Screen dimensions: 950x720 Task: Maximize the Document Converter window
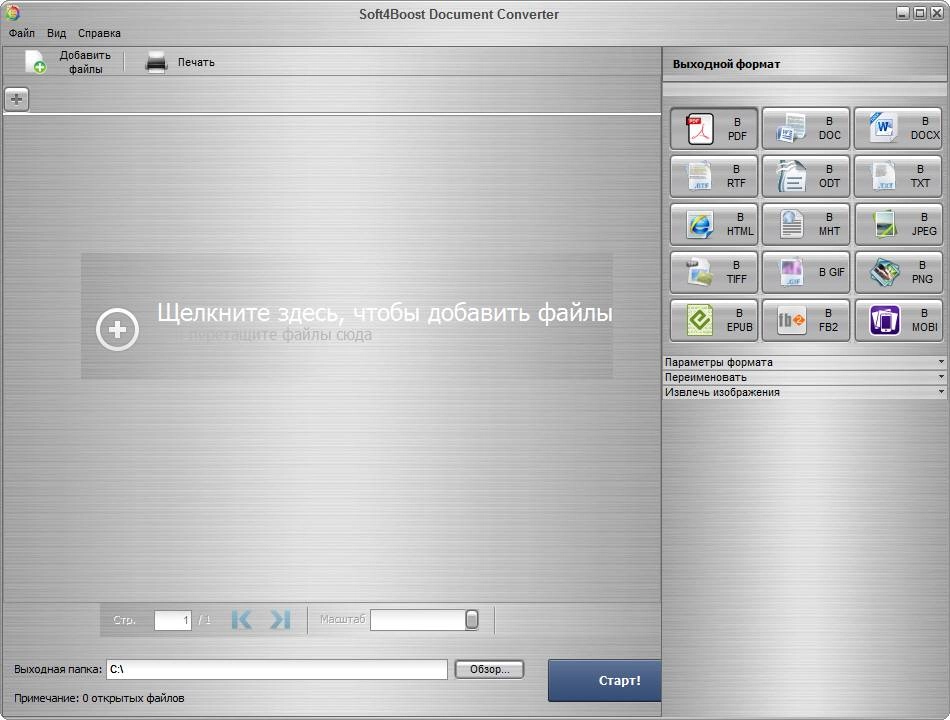click(920, 13)
